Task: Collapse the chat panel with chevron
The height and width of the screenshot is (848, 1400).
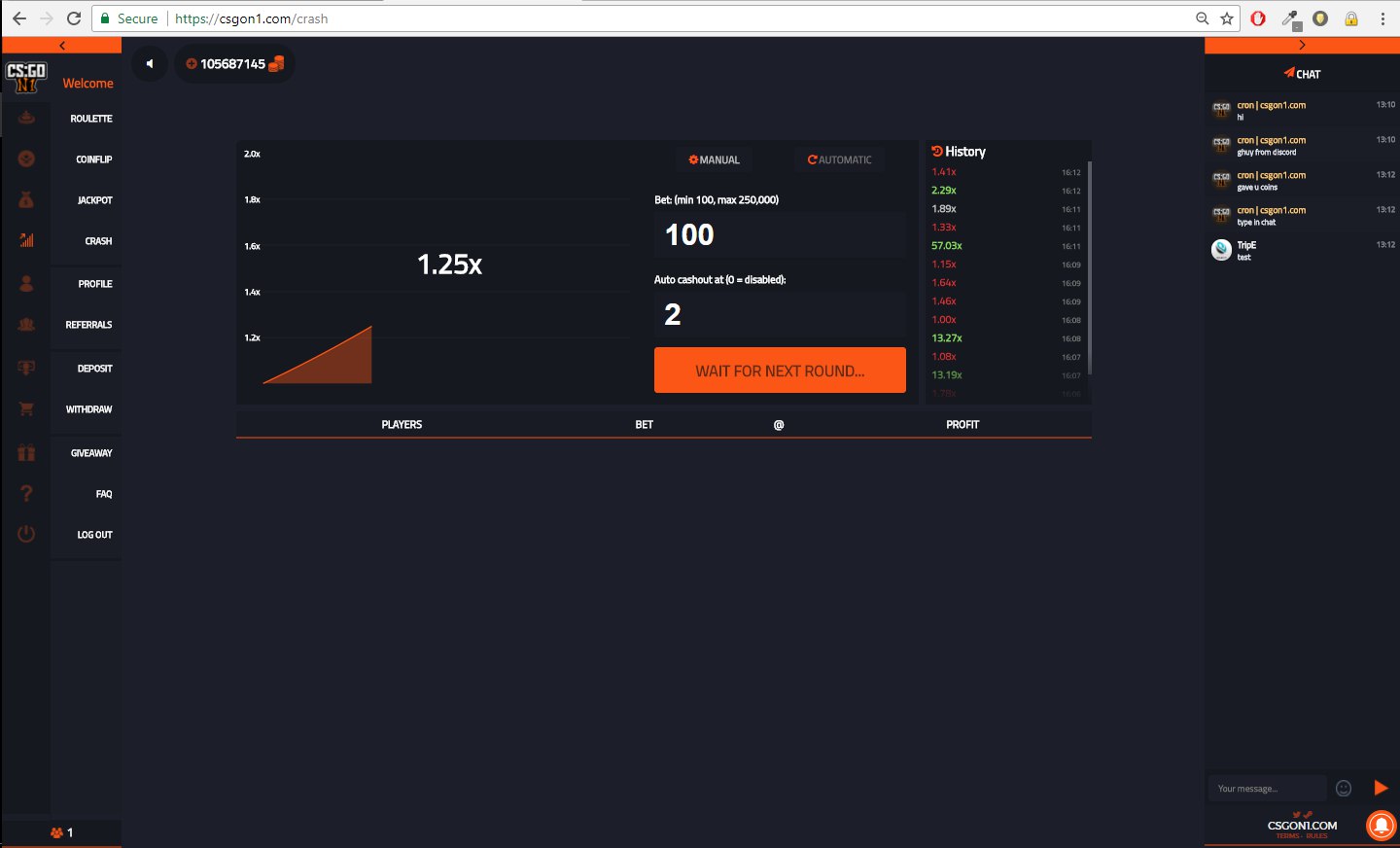Action: tap(1302, 46)
